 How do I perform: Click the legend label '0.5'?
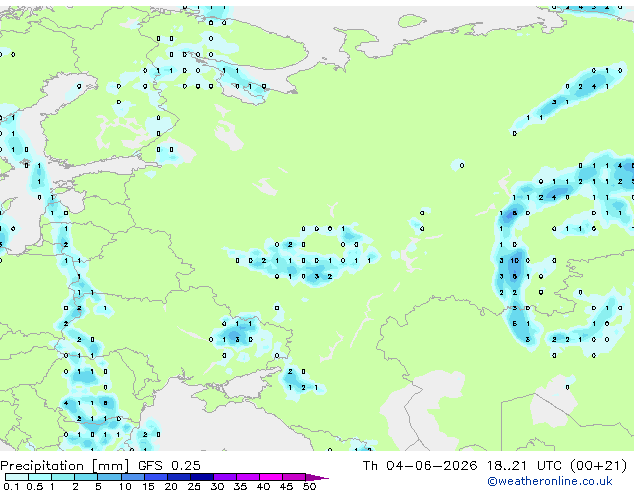(x=35, y=486)
